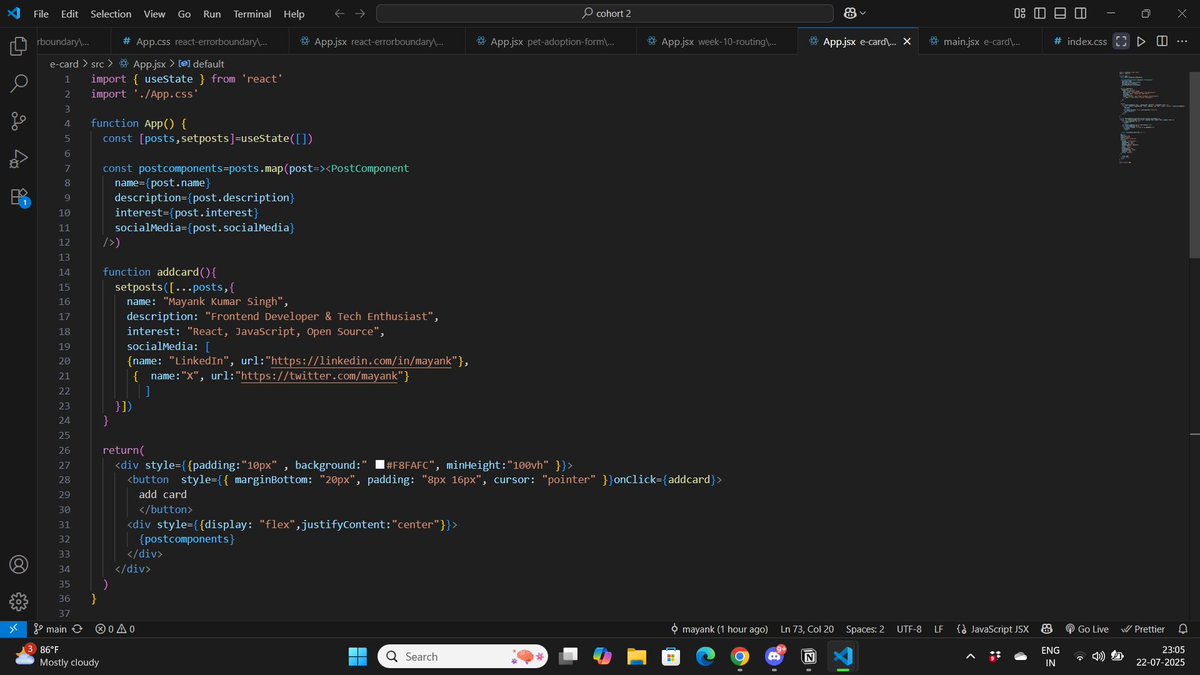This screenshot has height=675, width=1200.
Task: Click the Prettier status item
Action: 1143,629
